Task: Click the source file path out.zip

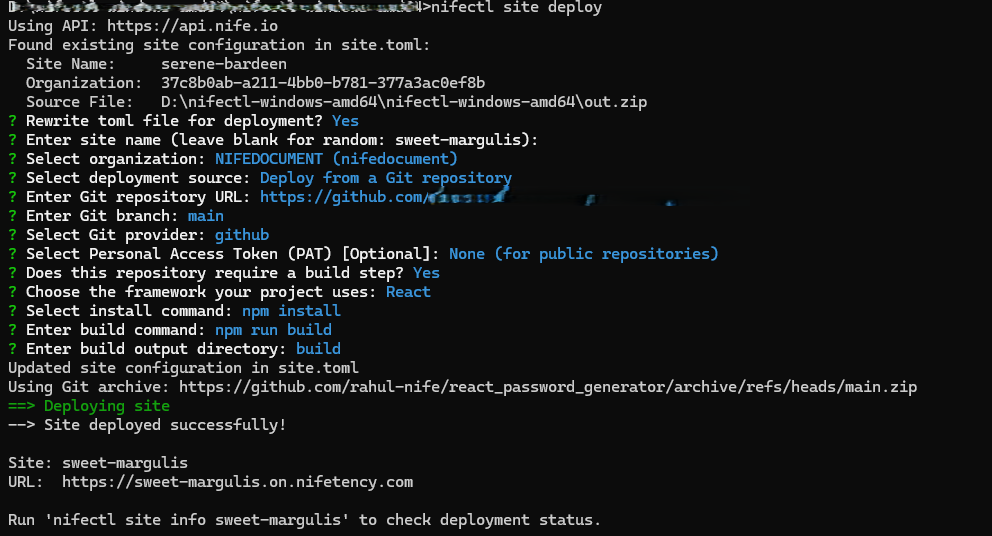Action: (x=404, y=102)
